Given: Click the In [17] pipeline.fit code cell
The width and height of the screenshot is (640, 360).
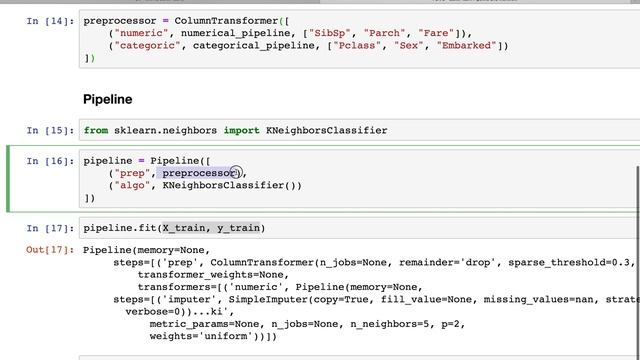Looking at the screenshot, I should 359,228.
